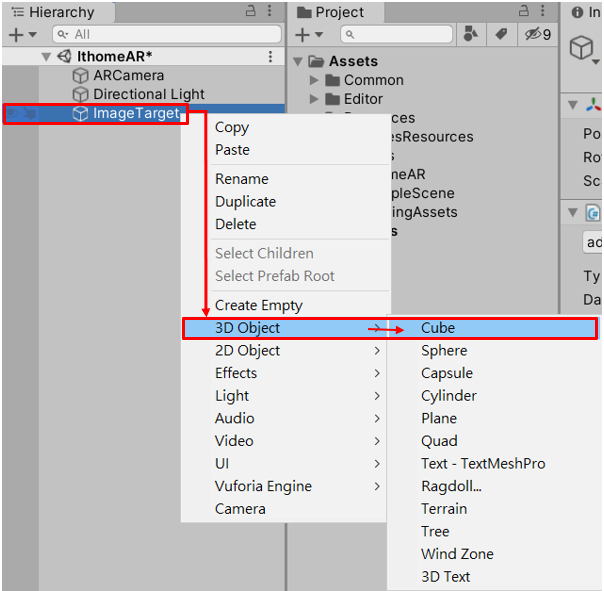Click the folder icon beside Common
The image size is (604, 591).
[x=332, y=80]
